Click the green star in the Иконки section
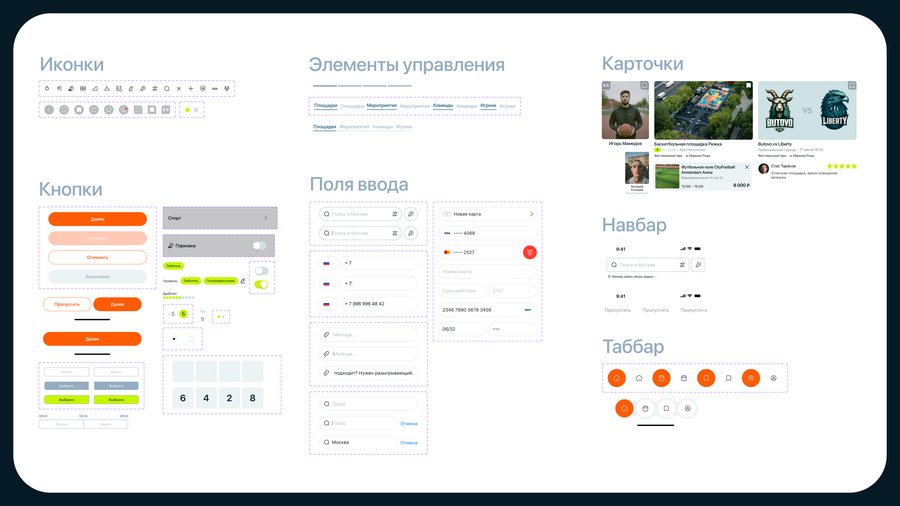Viewport: 900px width, 506px height. click(x=187, y=110)
